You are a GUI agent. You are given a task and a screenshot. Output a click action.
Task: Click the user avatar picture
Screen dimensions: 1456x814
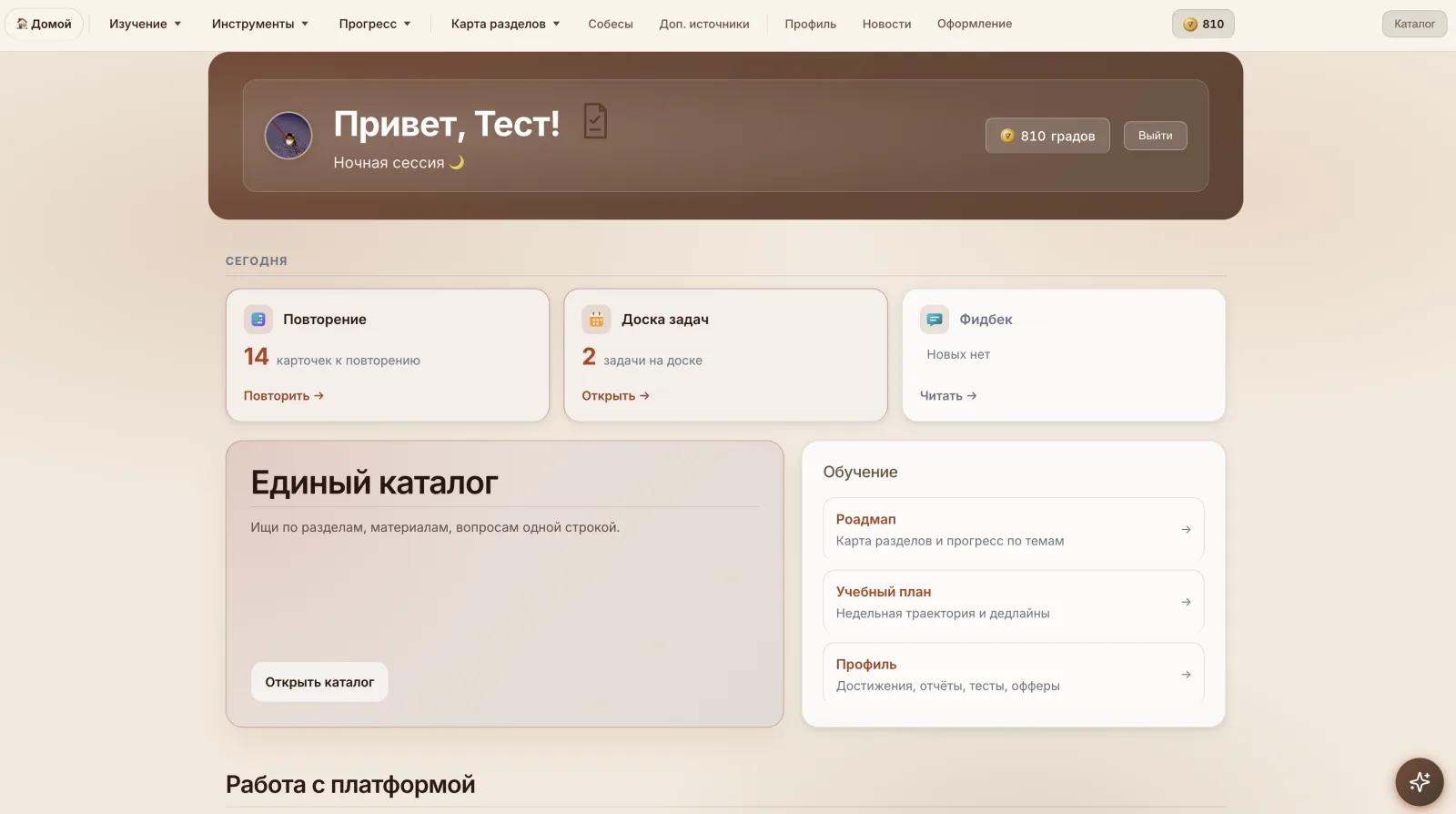pos(288,136)
